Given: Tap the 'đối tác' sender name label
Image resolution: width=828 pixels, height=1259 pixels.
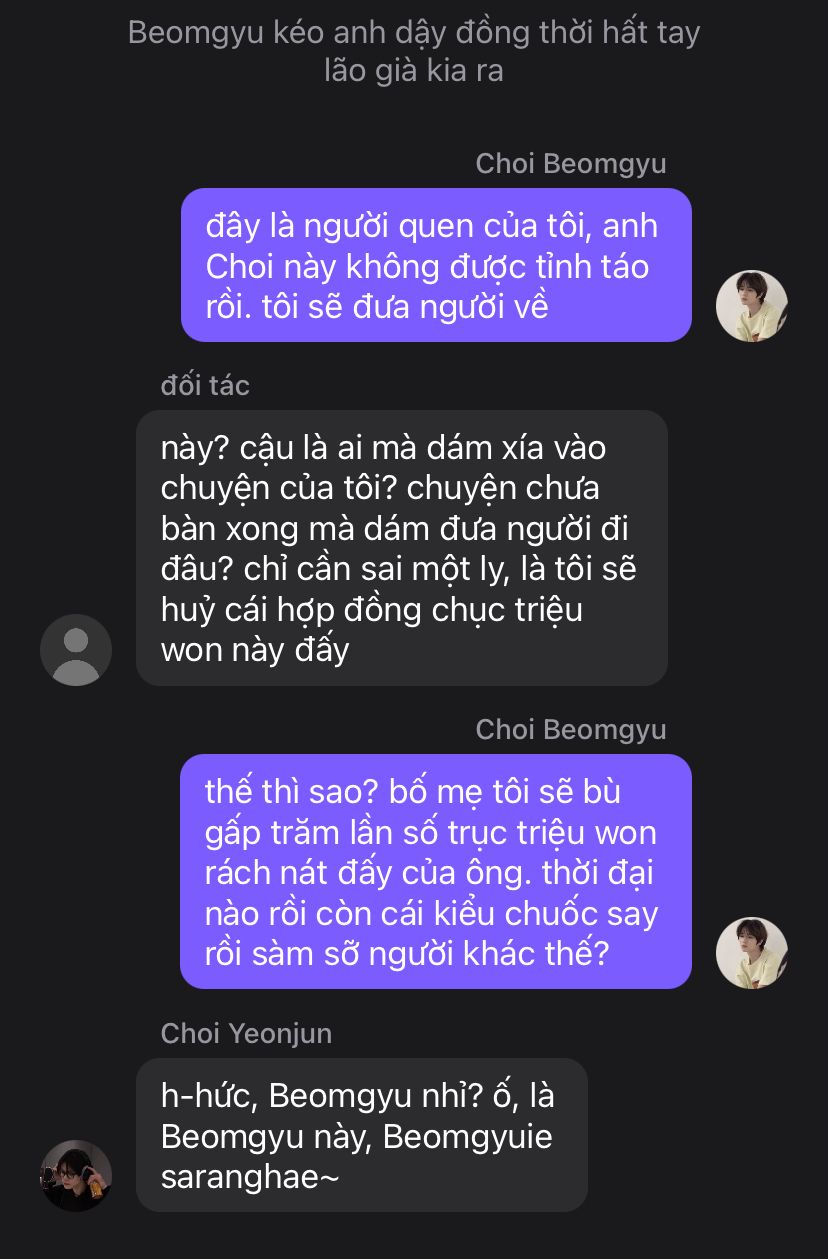Looking at the screenshot, I should click(205, 385).
